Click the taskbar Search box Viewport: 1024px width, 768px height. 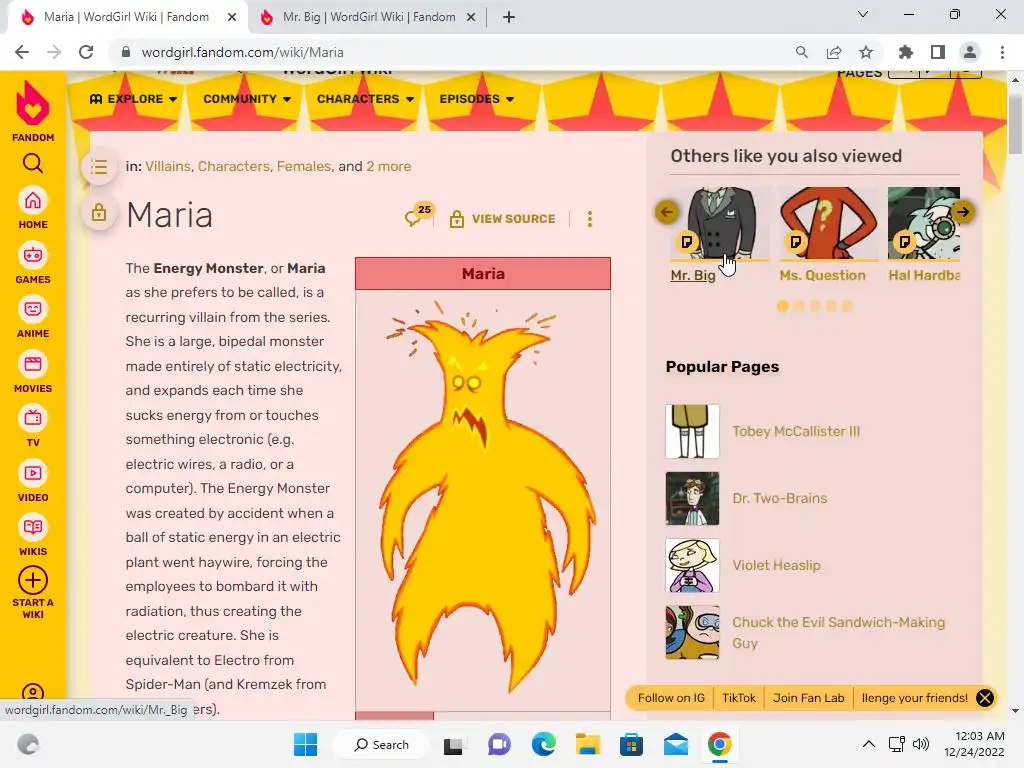pyautogui.click(x=381, y=744)
